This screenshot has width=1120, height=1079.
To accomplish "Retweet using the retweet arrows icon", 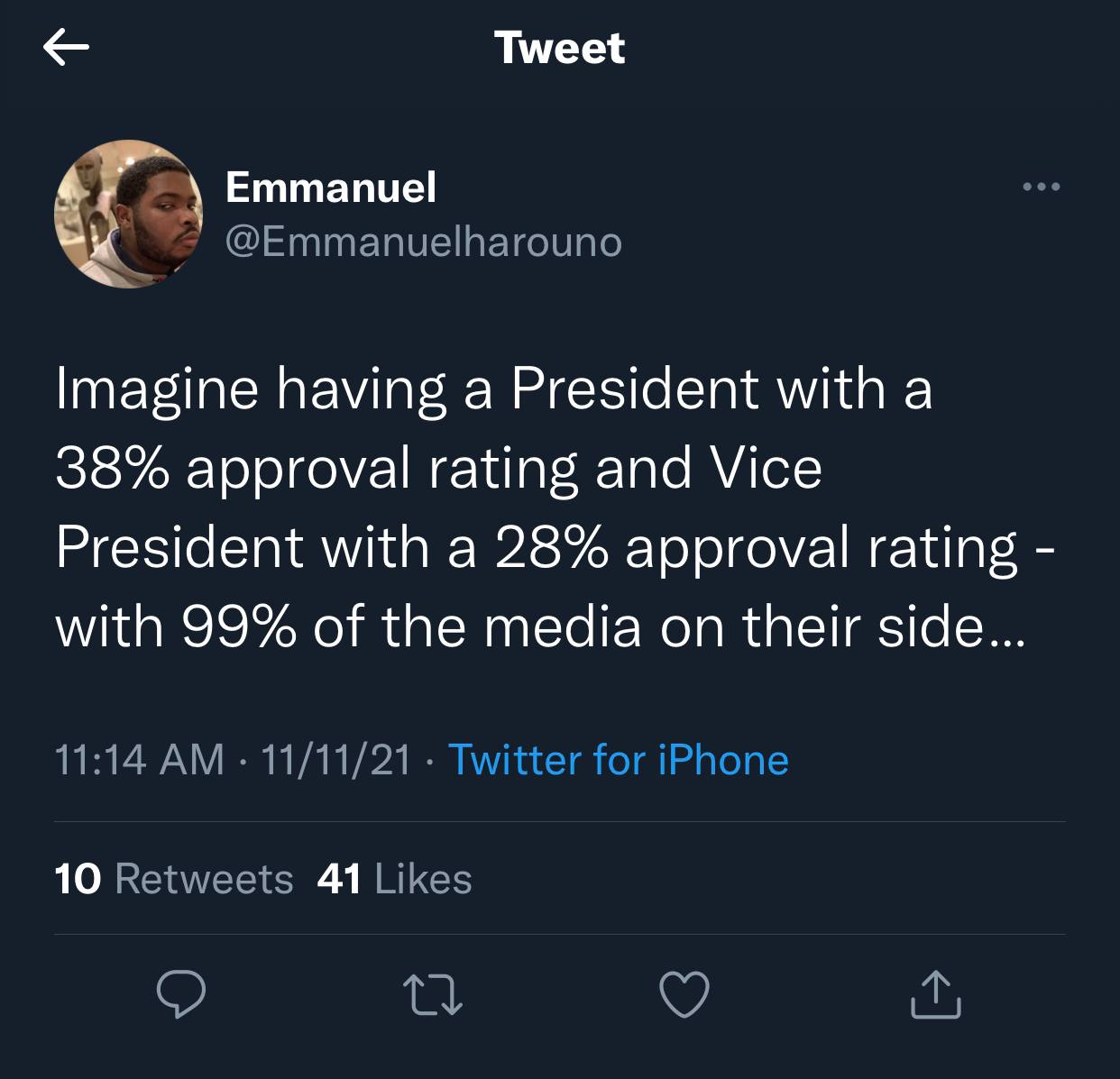I will click(x=435, y=994).
